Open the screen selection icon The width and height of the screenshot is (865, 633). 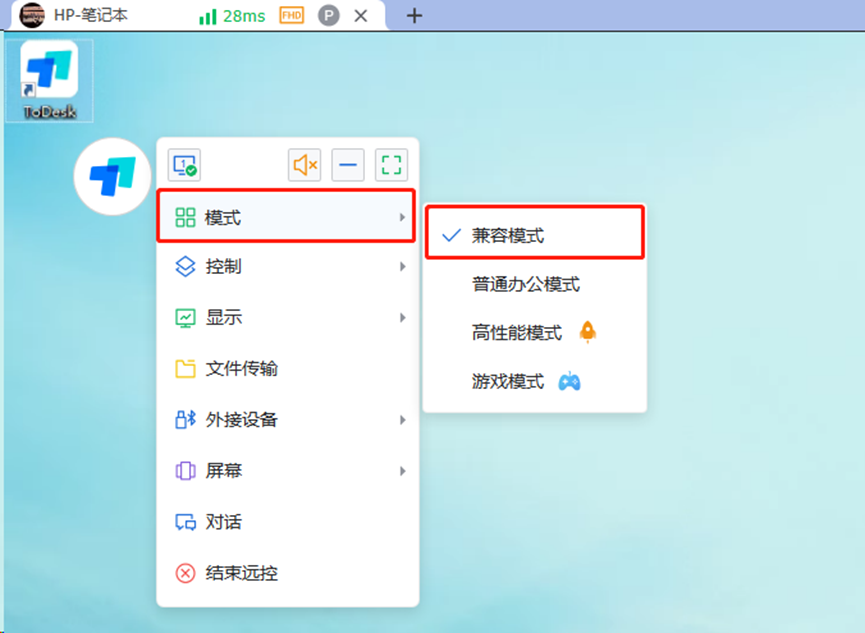186,471
